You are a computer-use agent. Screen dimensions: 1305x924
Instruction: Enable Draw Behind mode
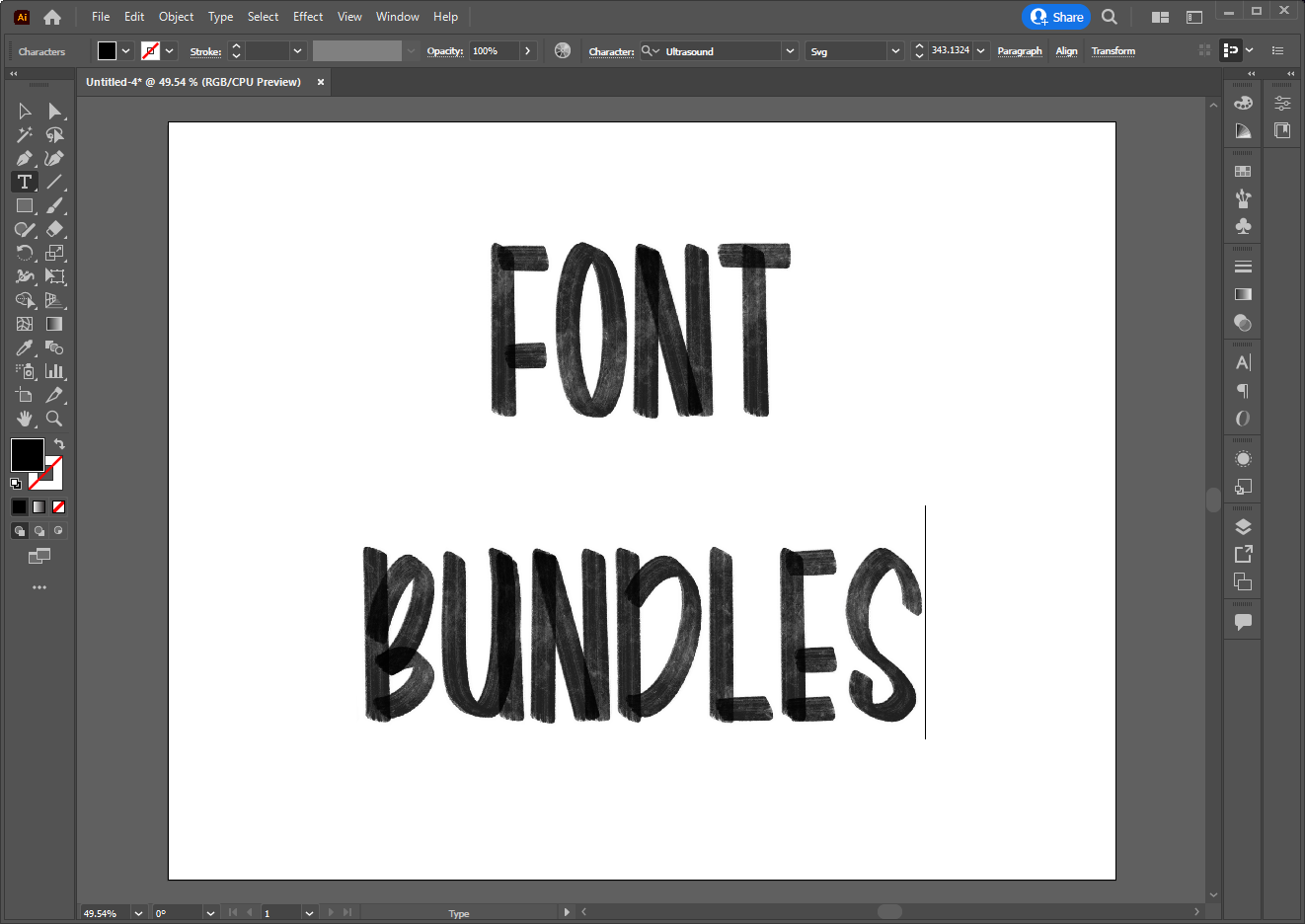[38, 530]
